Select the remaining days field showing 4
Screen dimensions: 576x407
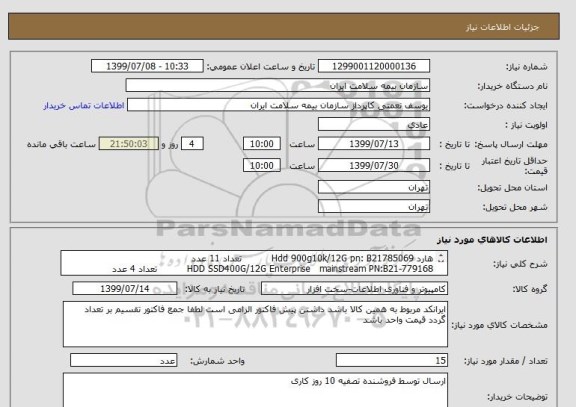[192, 144]
